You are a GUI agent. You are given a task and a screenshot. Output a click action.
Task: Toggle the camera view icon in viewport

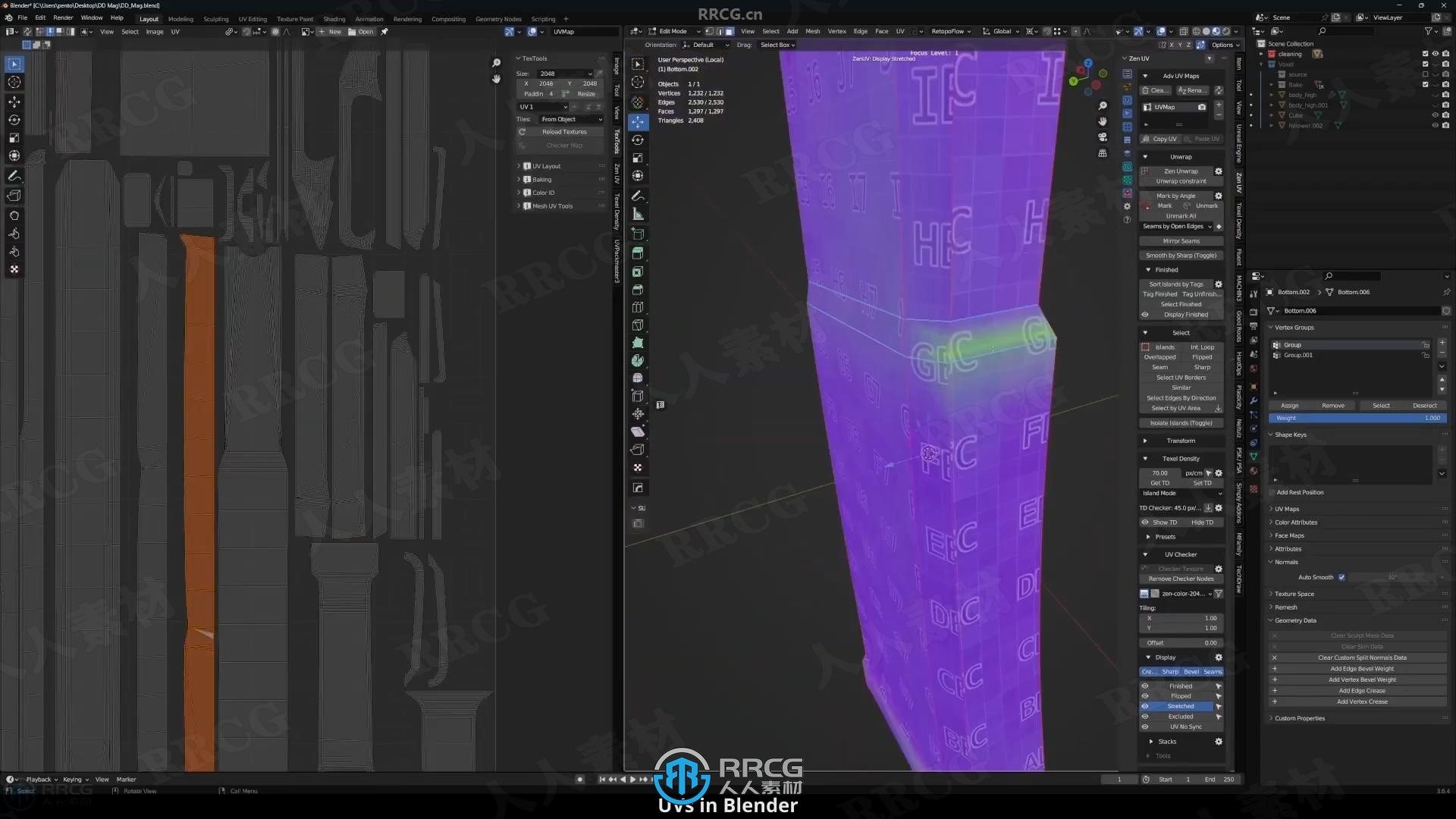(1103, 137)
